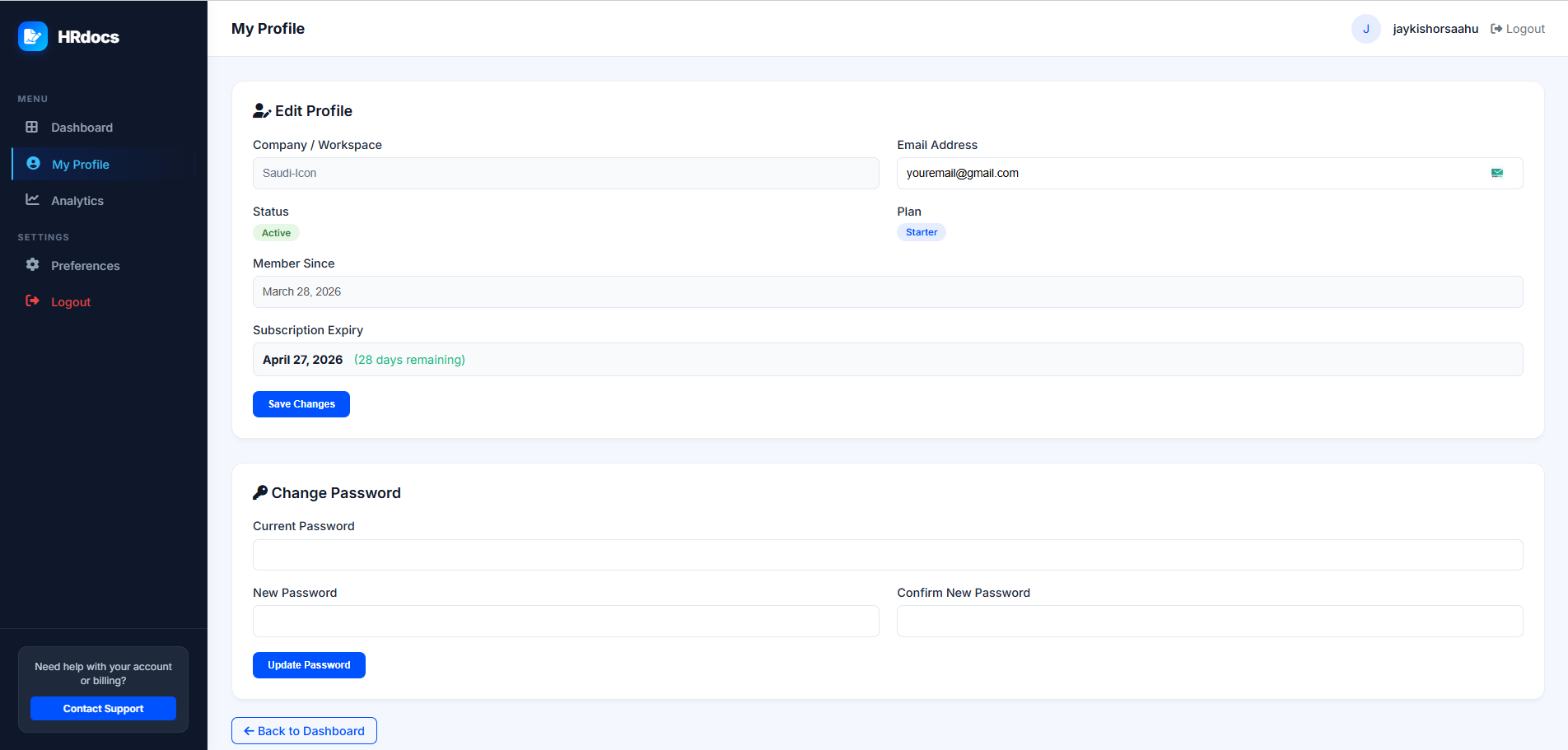1568x750 pixels.
Task: Click the HRdocs brand name
Action: (88, 37)
